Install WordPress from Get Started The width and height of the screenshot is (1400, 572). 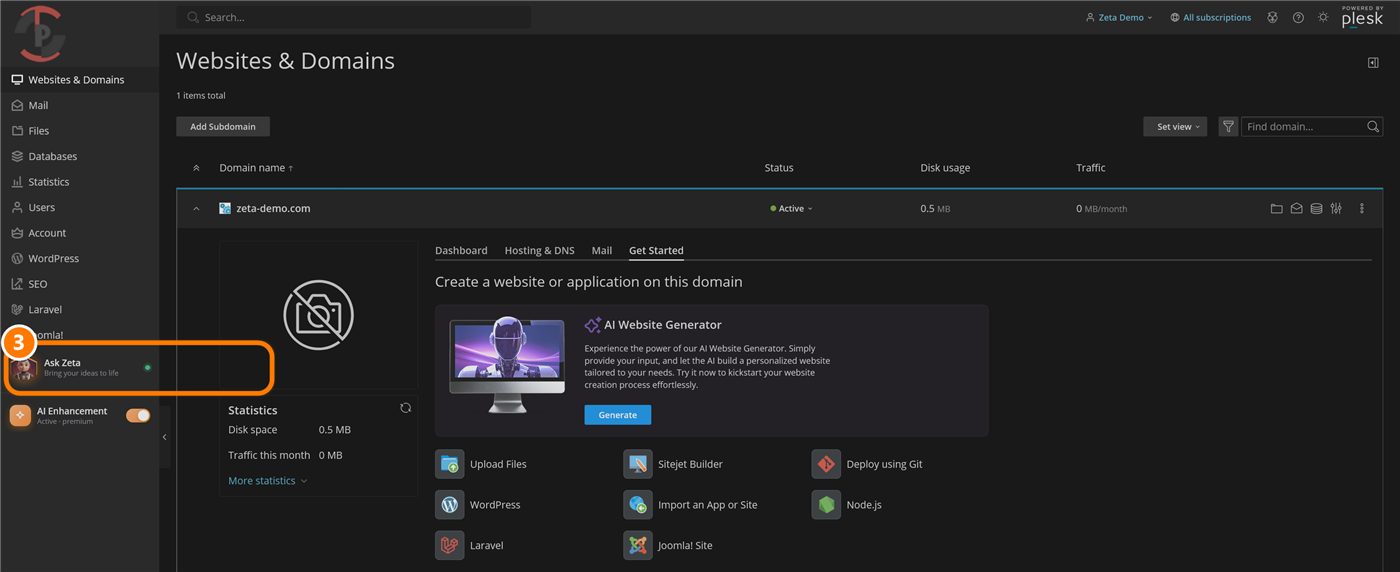coord(478,505)
